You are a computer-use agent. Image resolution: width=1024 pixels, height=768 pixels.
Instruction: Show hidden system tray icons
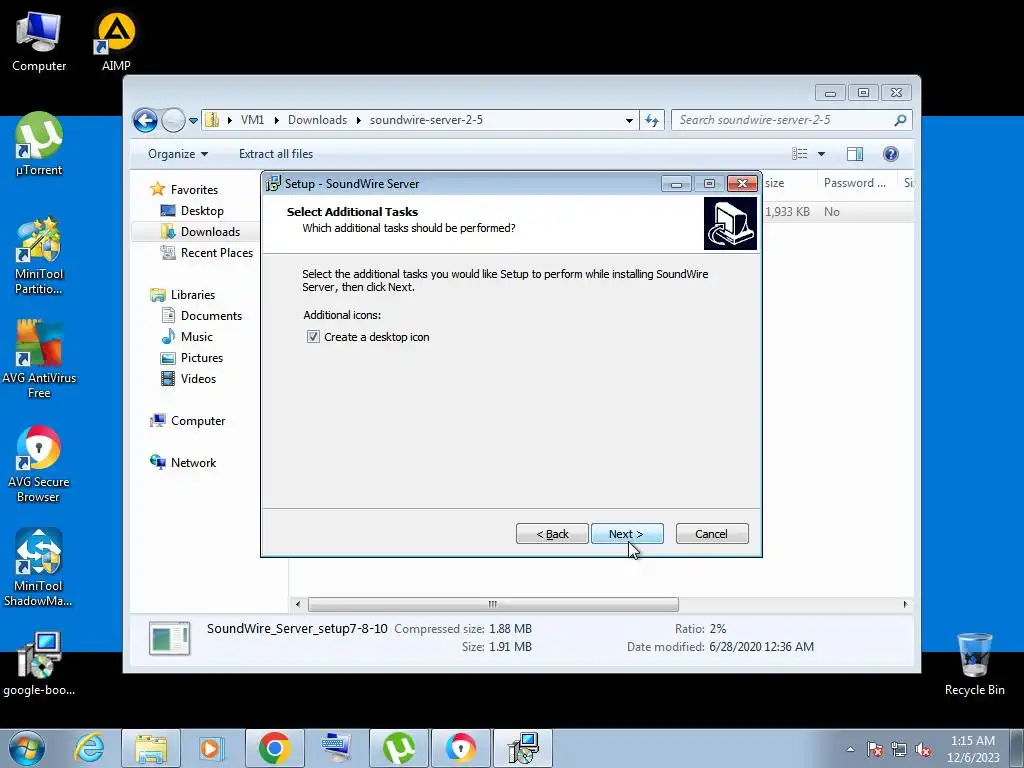click(850, 749)
